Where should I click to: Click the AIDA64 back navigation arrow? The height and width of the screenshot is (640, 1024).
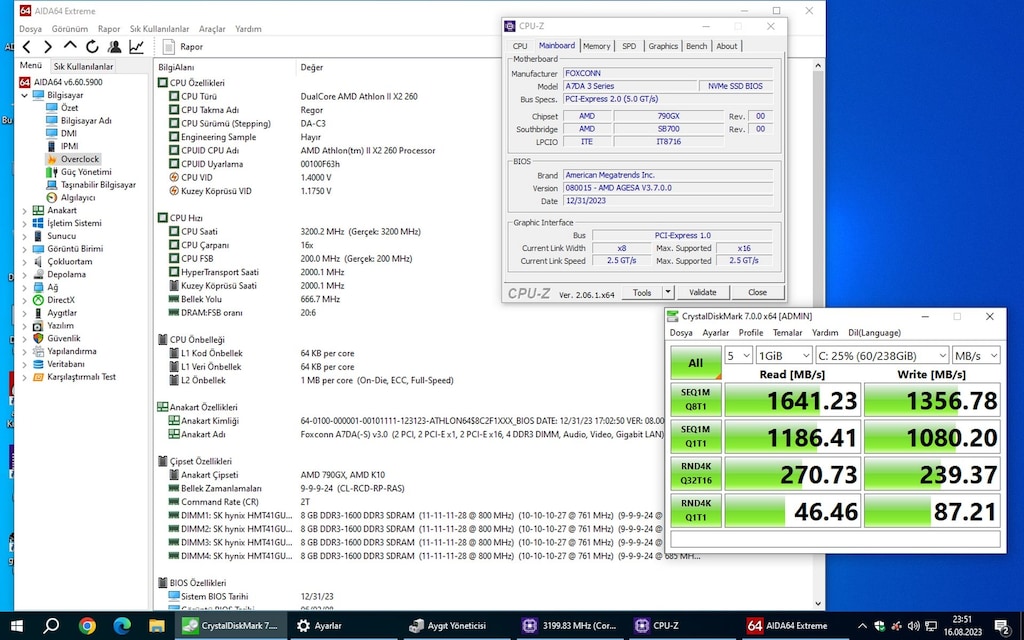click(x=26, y=46)
